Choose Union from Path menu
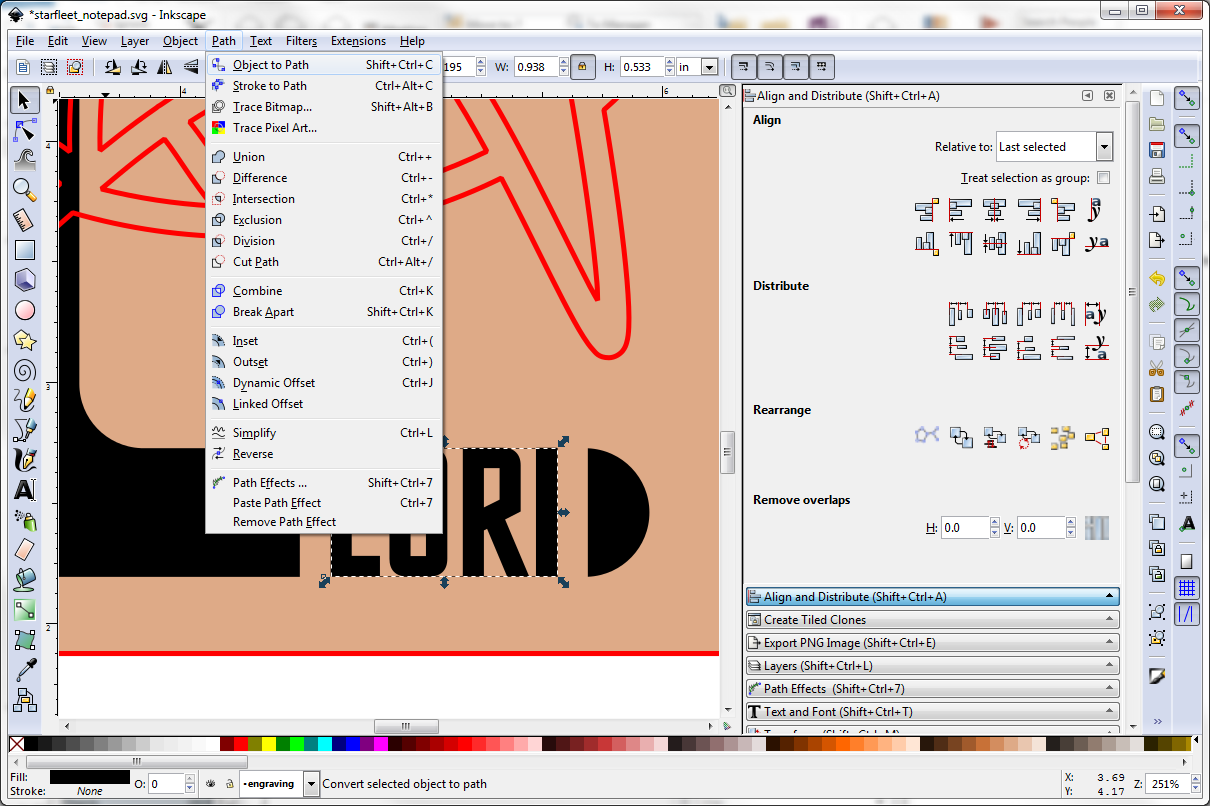This screenshot has width=1210, height=806. click(324, 157)
